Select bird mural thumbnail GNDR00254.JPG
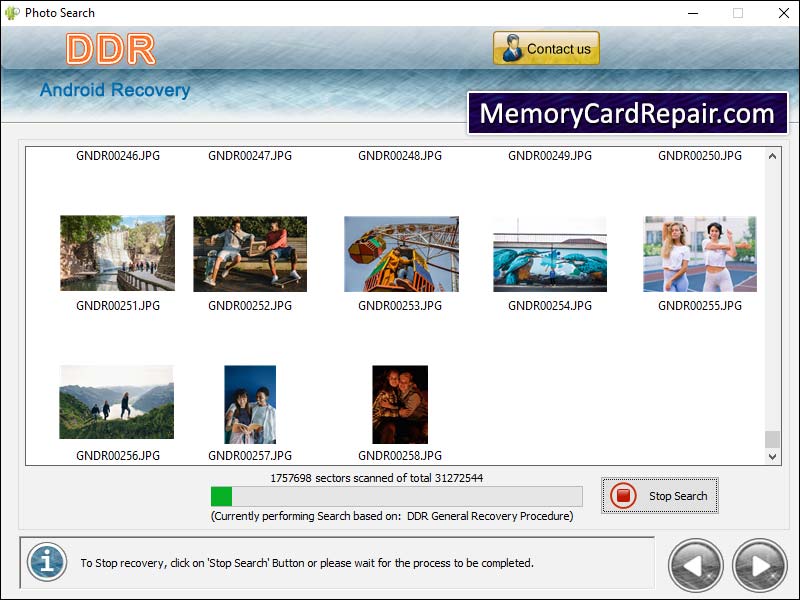 [x=550, y=254]
